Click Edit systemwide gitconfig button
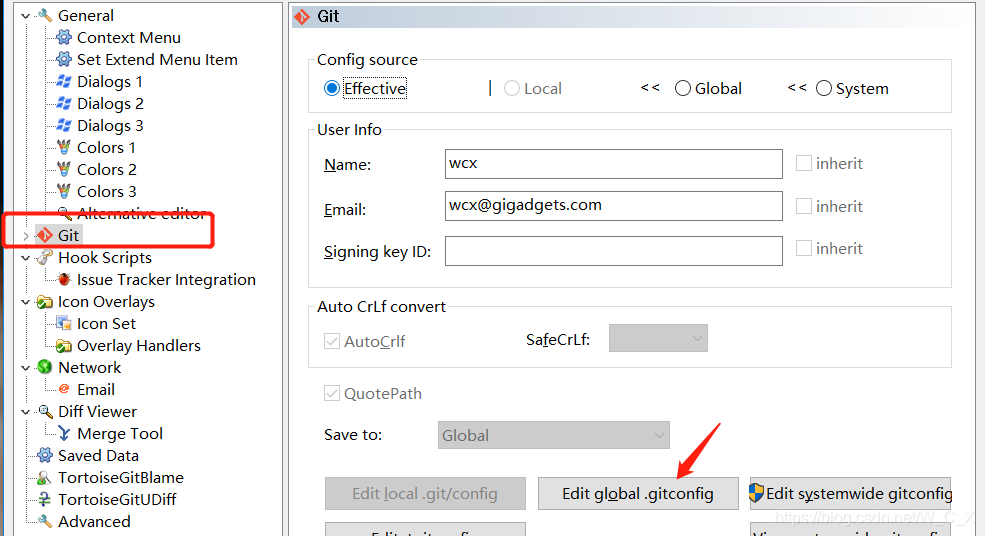Image resolution: width=985 pixels, height=536 pixels. [851, 493]
